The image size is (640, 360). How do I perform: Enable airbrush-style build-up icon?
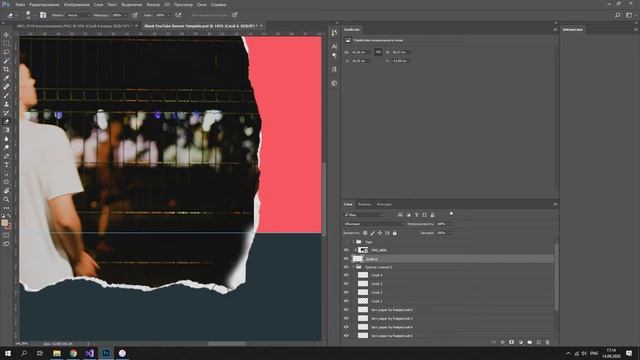point(178,15)
